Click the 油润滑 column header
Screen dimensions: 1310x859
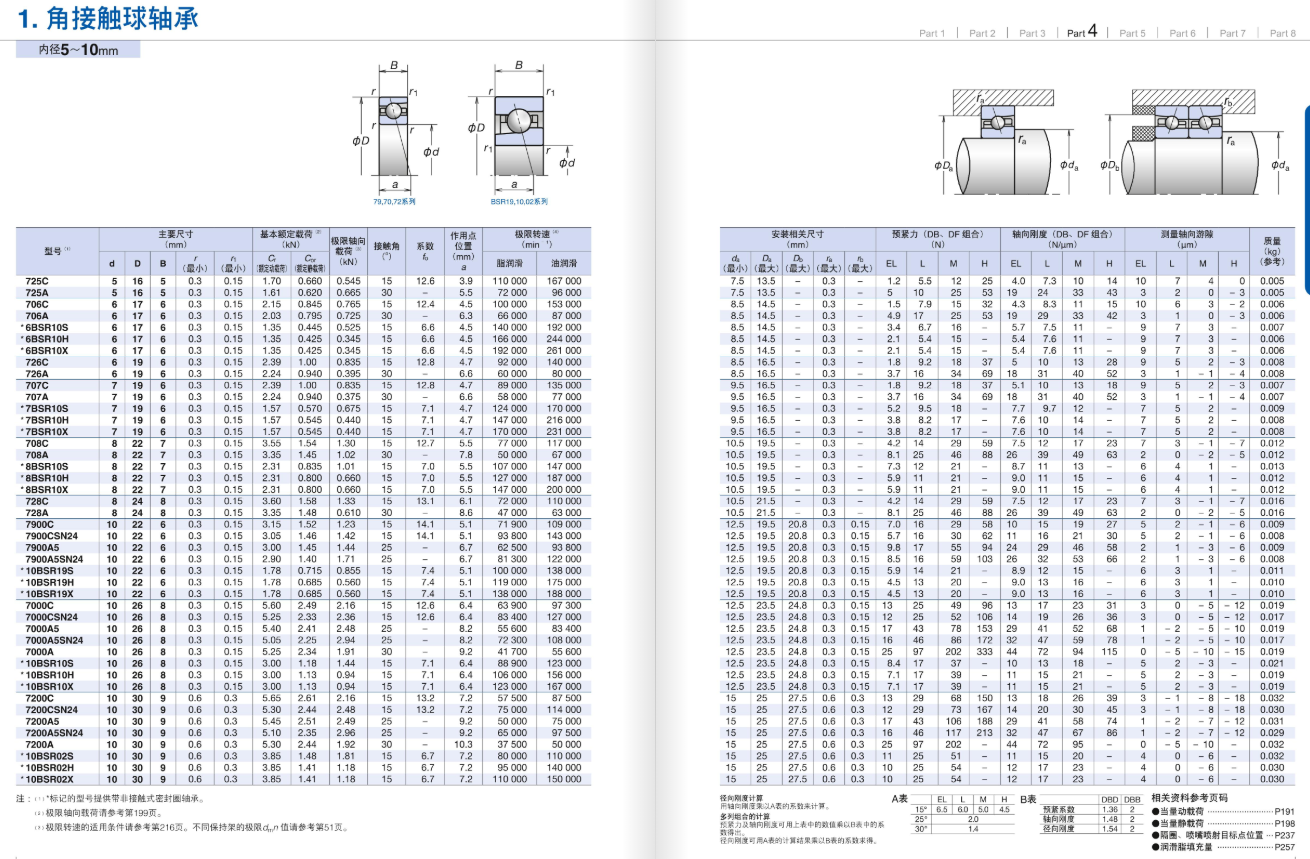coord(564,264)
